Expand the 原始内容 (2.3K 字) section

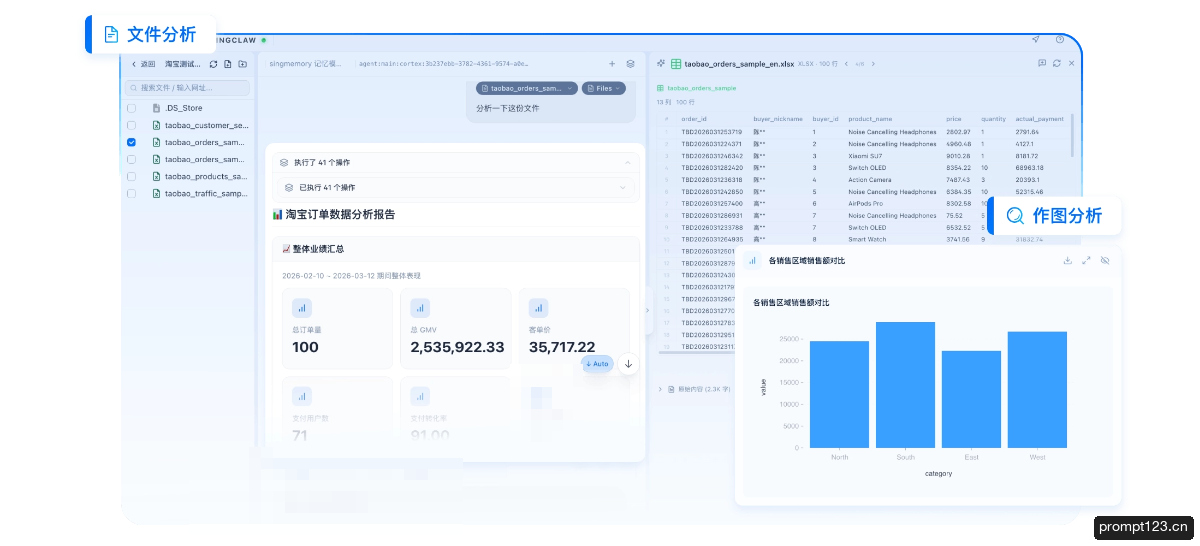click(695, 388)
